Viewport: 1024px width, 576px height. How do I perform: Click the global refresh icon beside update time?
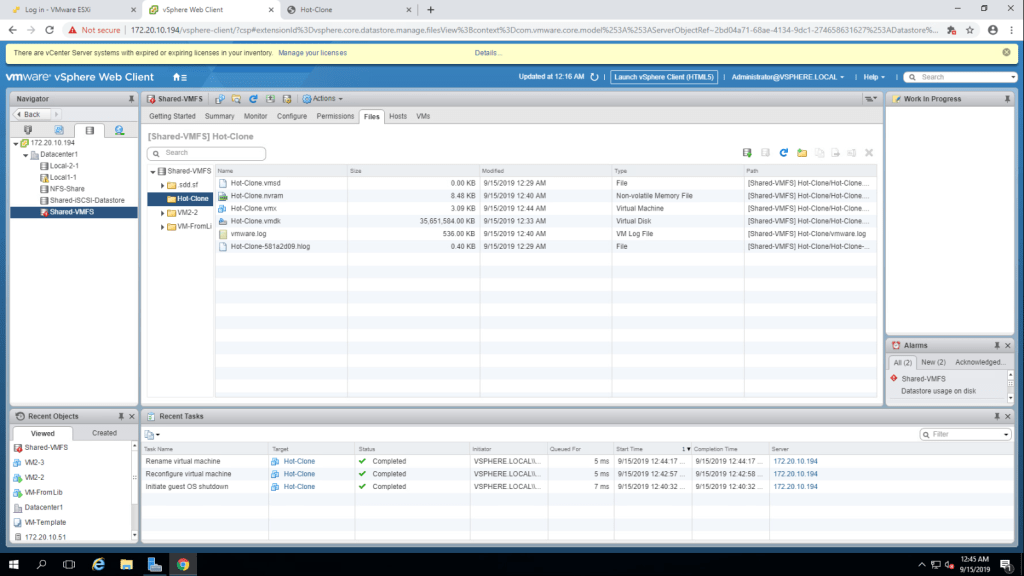[595, 77]
